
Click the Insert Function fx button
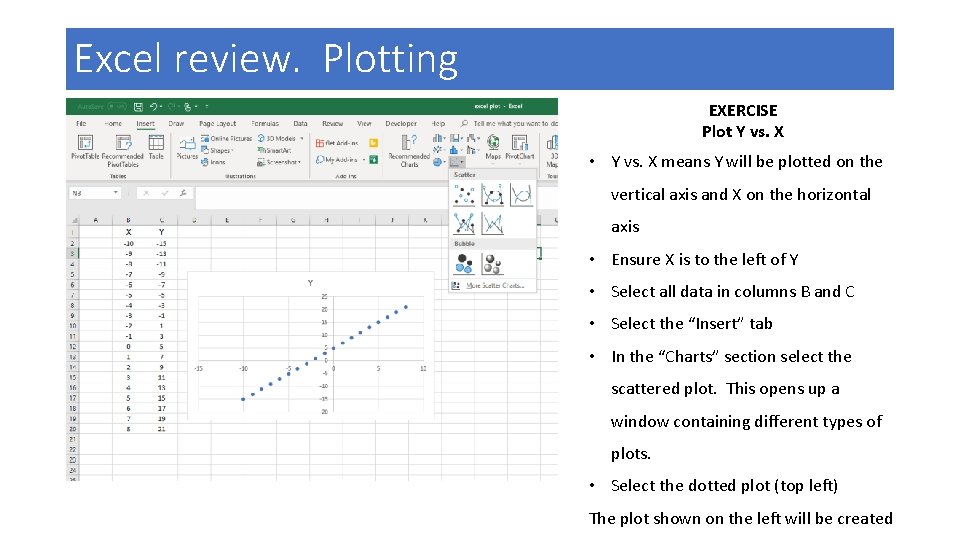pyautogui.click(x=183, y=193)
